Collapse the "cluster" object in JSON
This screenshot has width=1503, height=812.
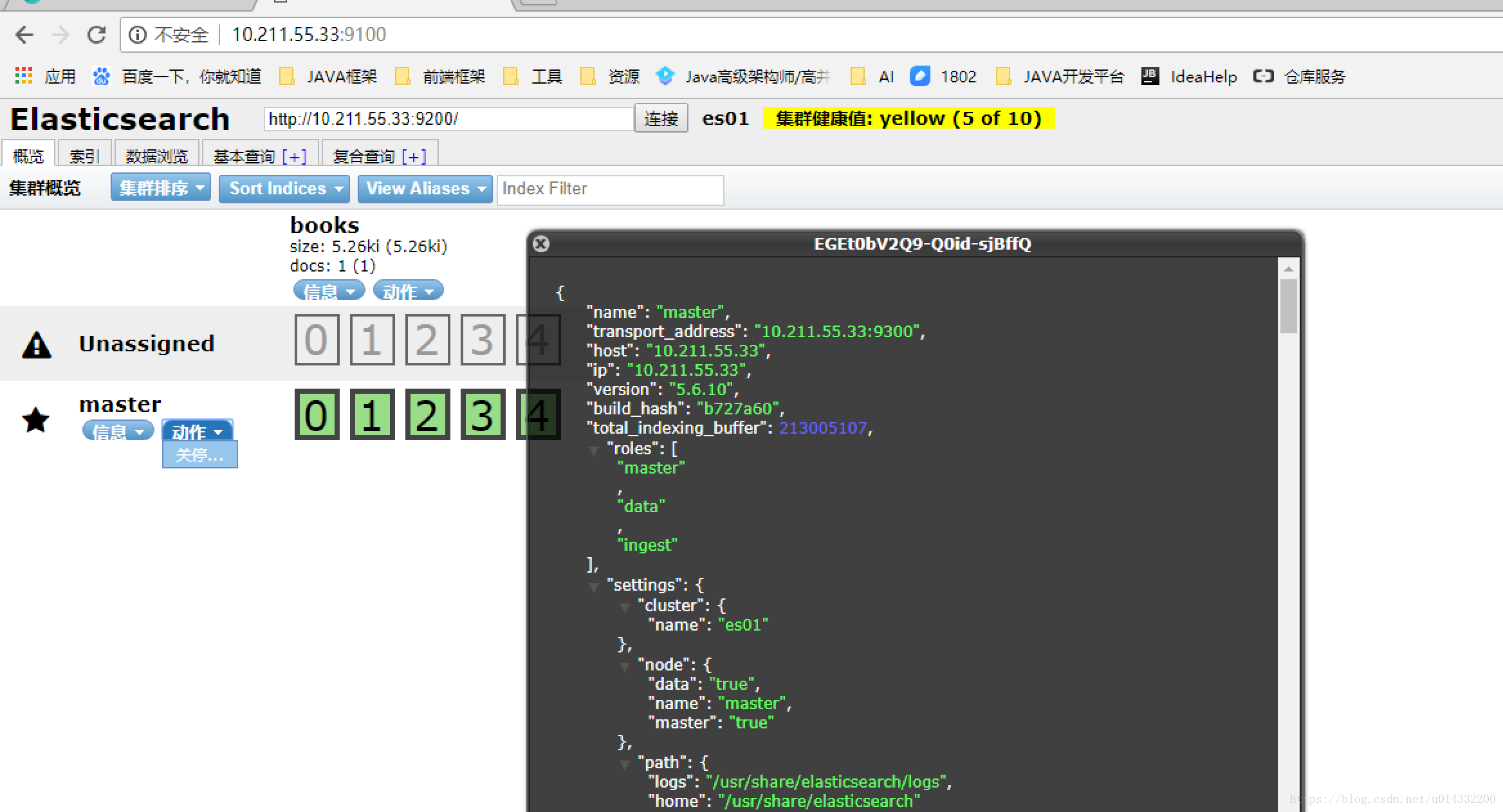625,607
